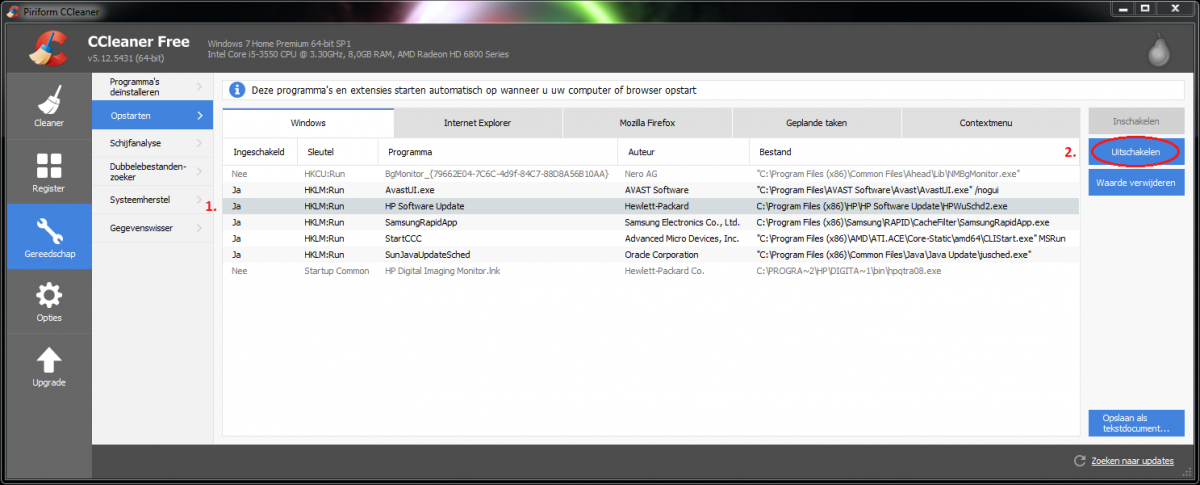The image size is (1200, 485).
Task: Switch to the Windows tab
Action: (308, 122)
